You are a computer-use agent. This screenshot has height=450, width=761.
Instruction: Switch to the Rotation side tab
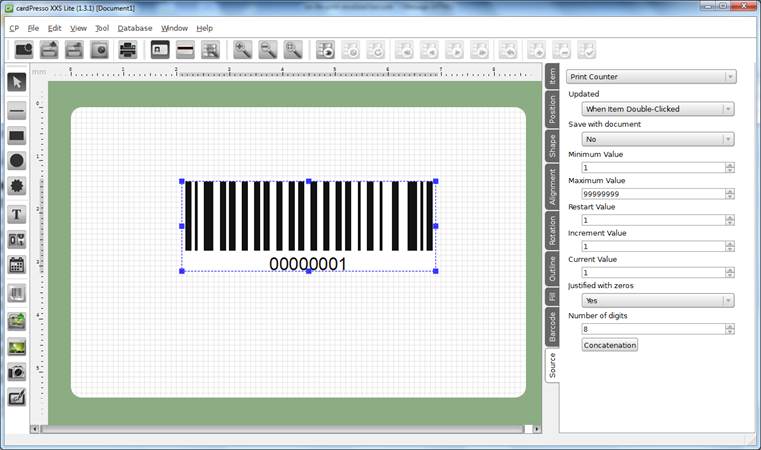click(552, 231)
